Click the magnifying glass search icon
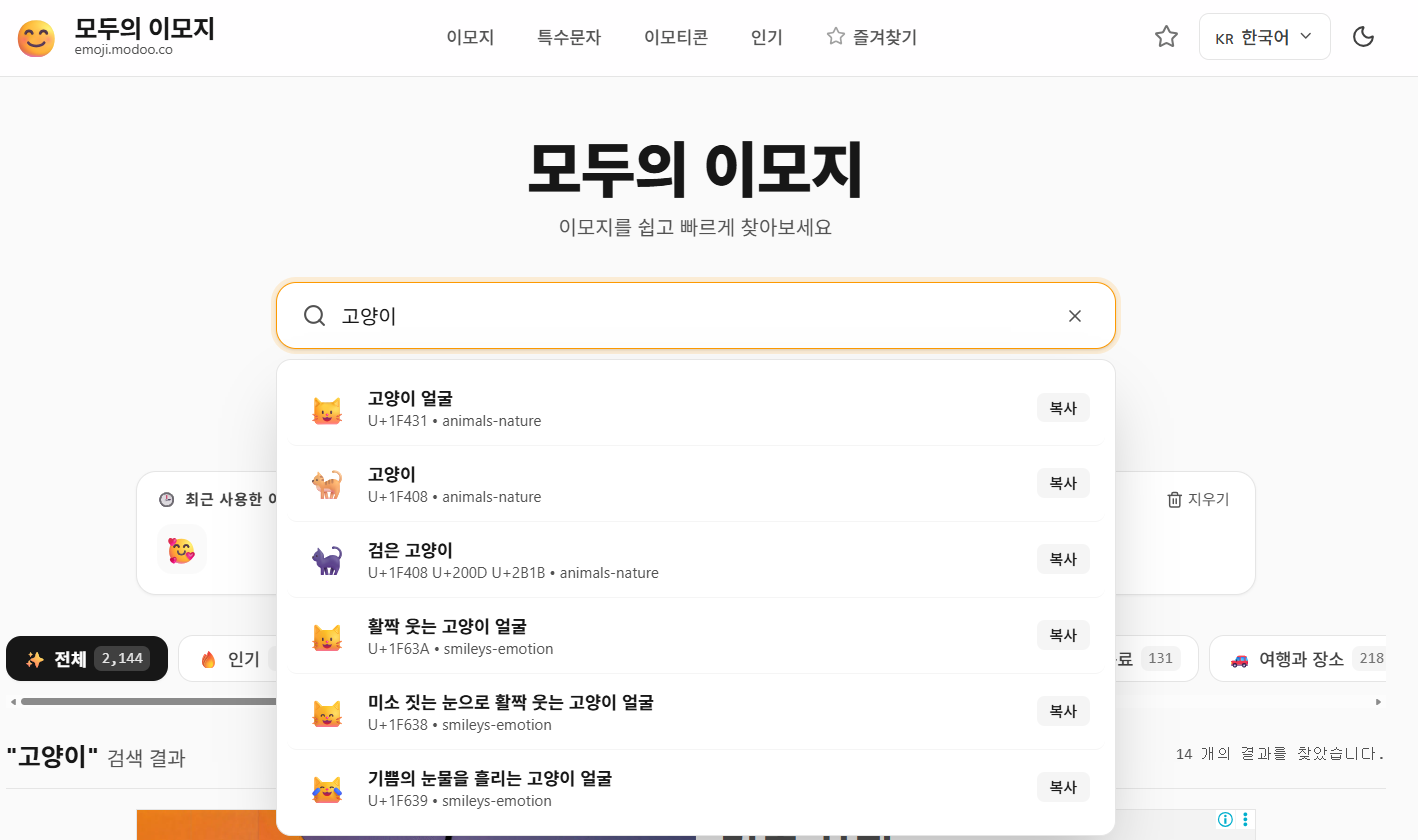 tap(314, 316)
